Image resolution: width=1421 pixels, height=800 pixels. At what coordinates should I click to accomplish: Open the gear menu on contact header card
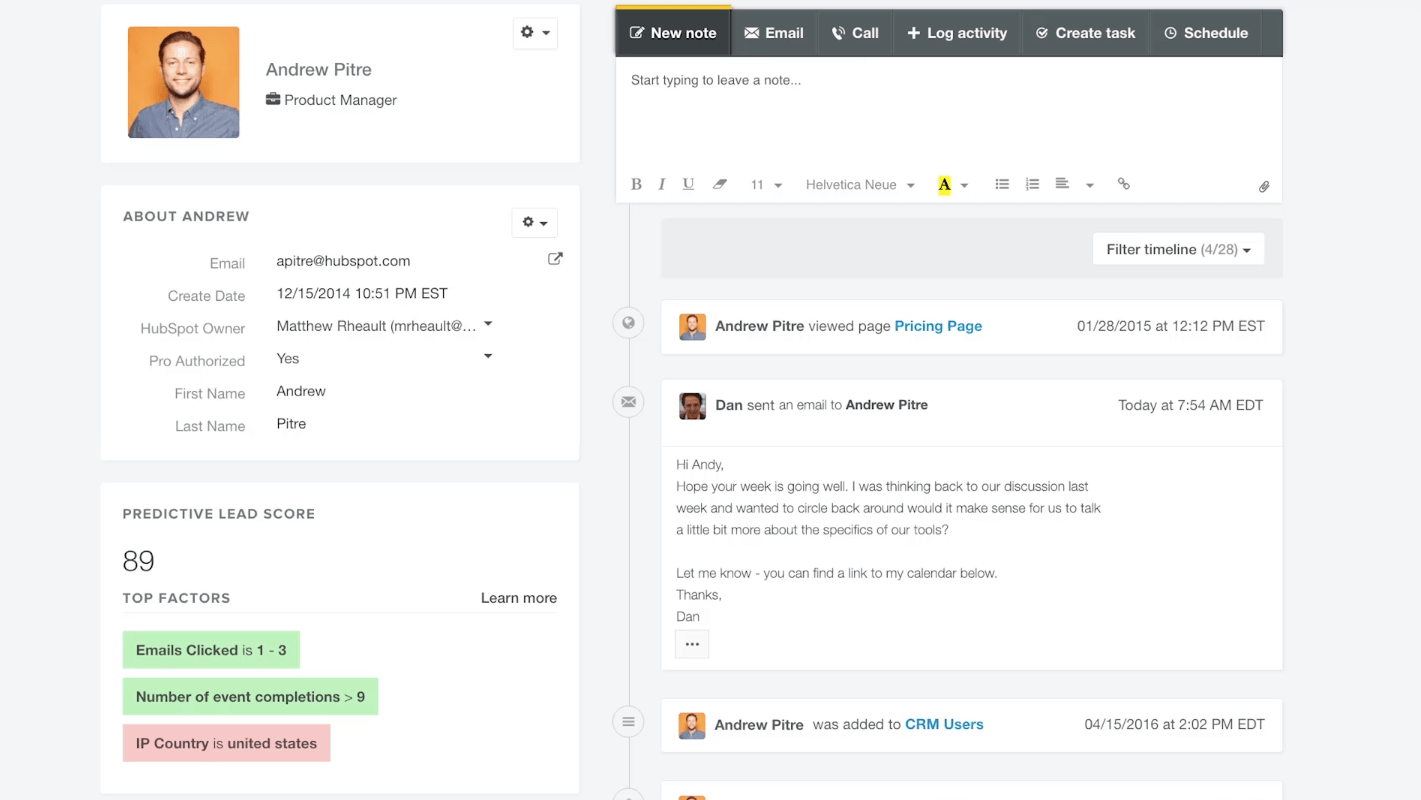(x=535, y=33)
